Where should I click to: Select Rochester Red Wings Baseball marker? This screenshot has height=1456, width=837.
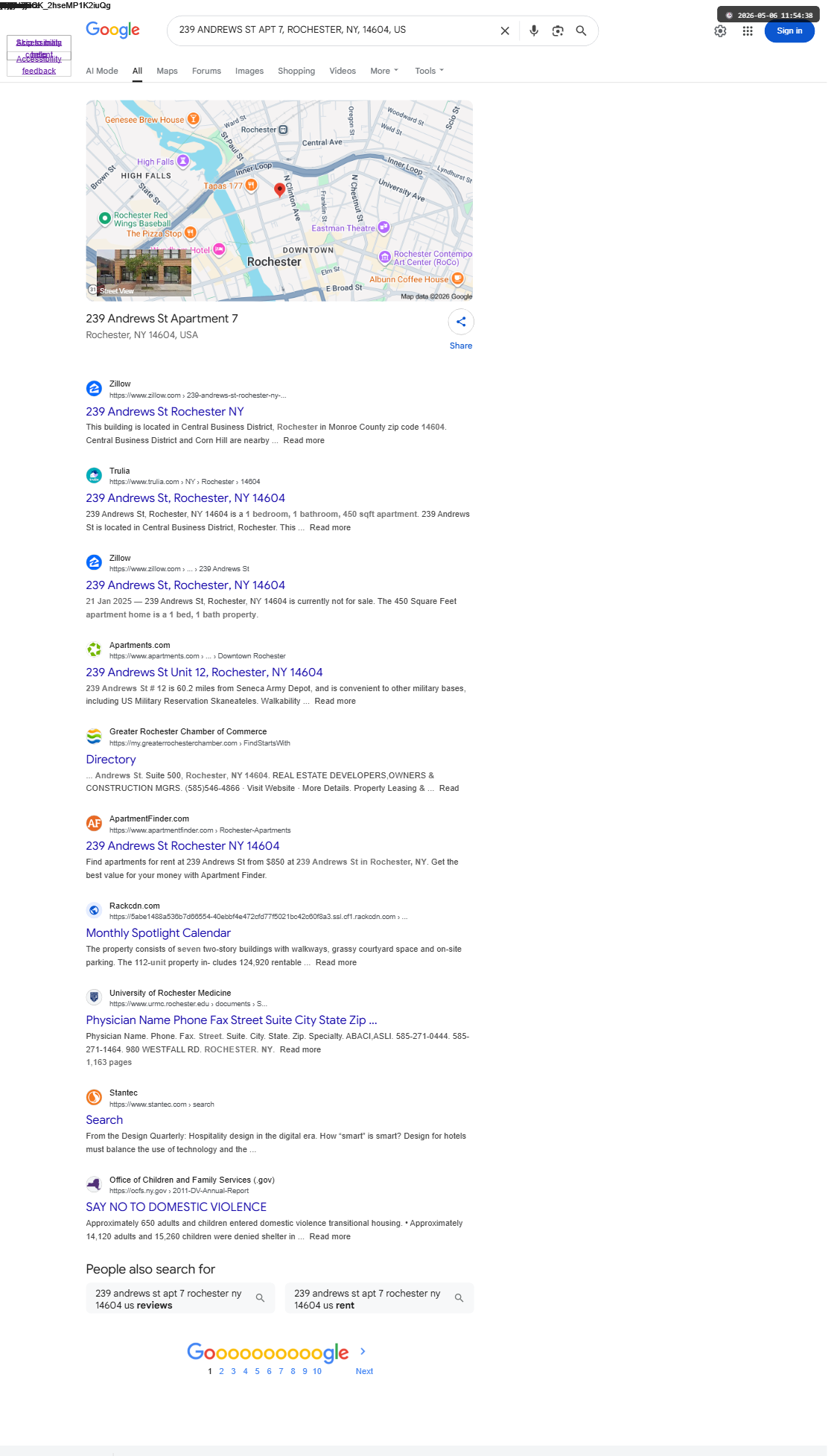click(105, 218)
